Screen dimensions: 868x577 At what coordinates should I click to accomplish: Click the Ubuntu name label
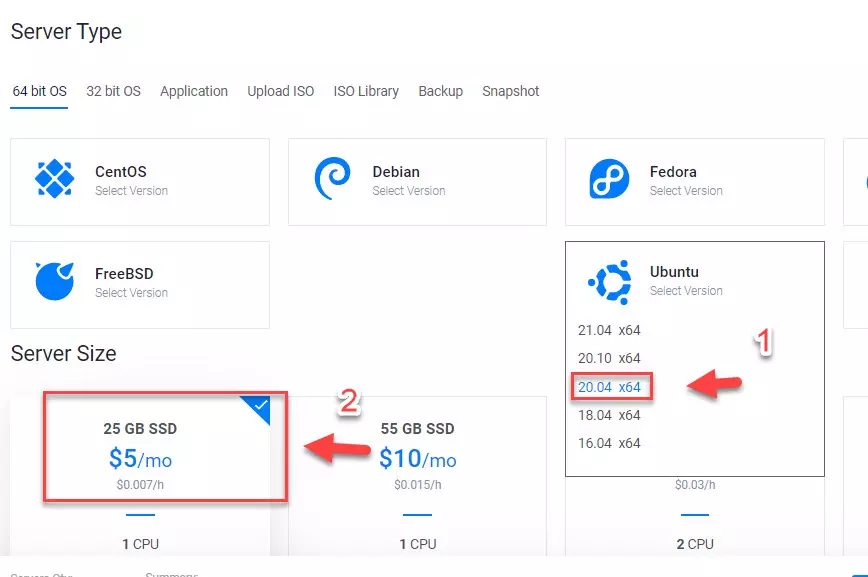click(674, 272)
